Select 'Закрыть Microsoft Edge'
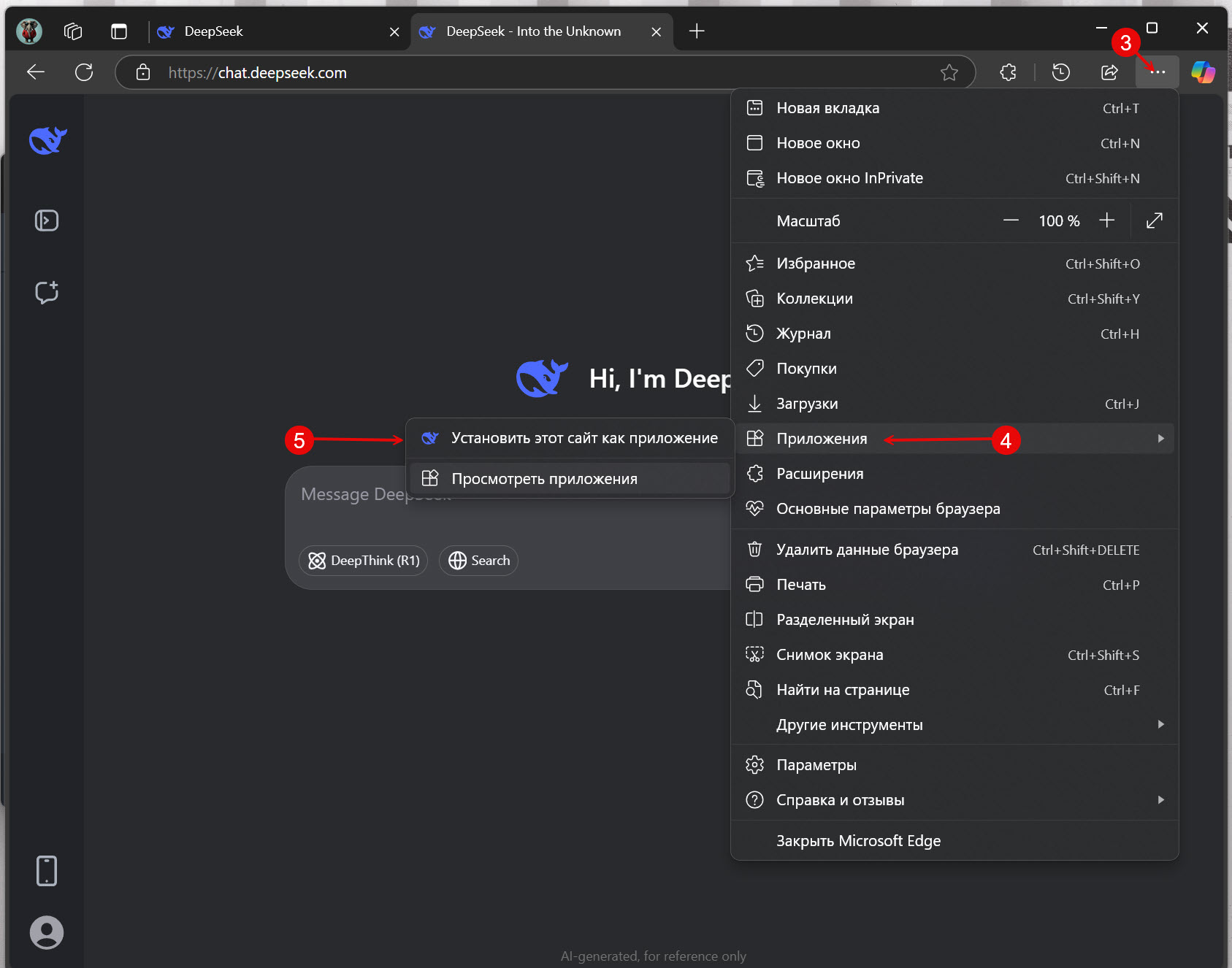This screenshot has width=1232, height=968. coord(954,841)
